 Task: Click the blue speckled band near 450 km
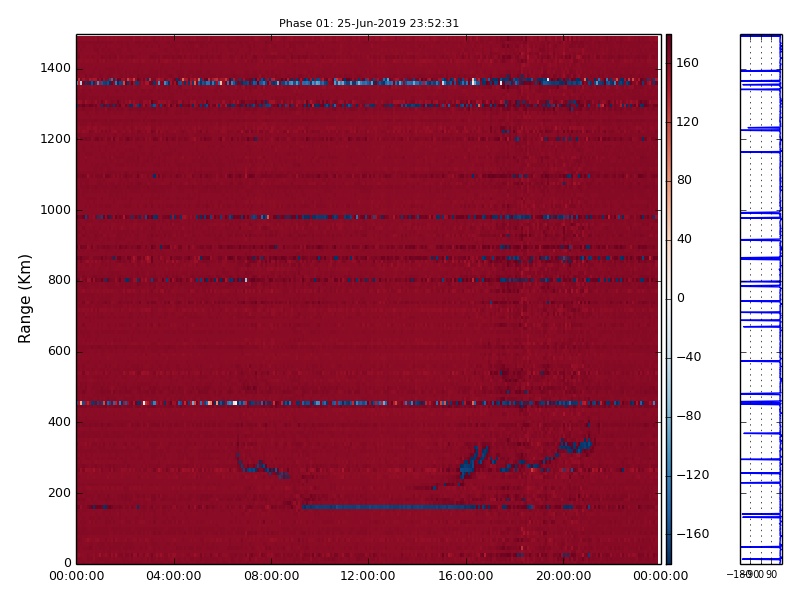367,403
